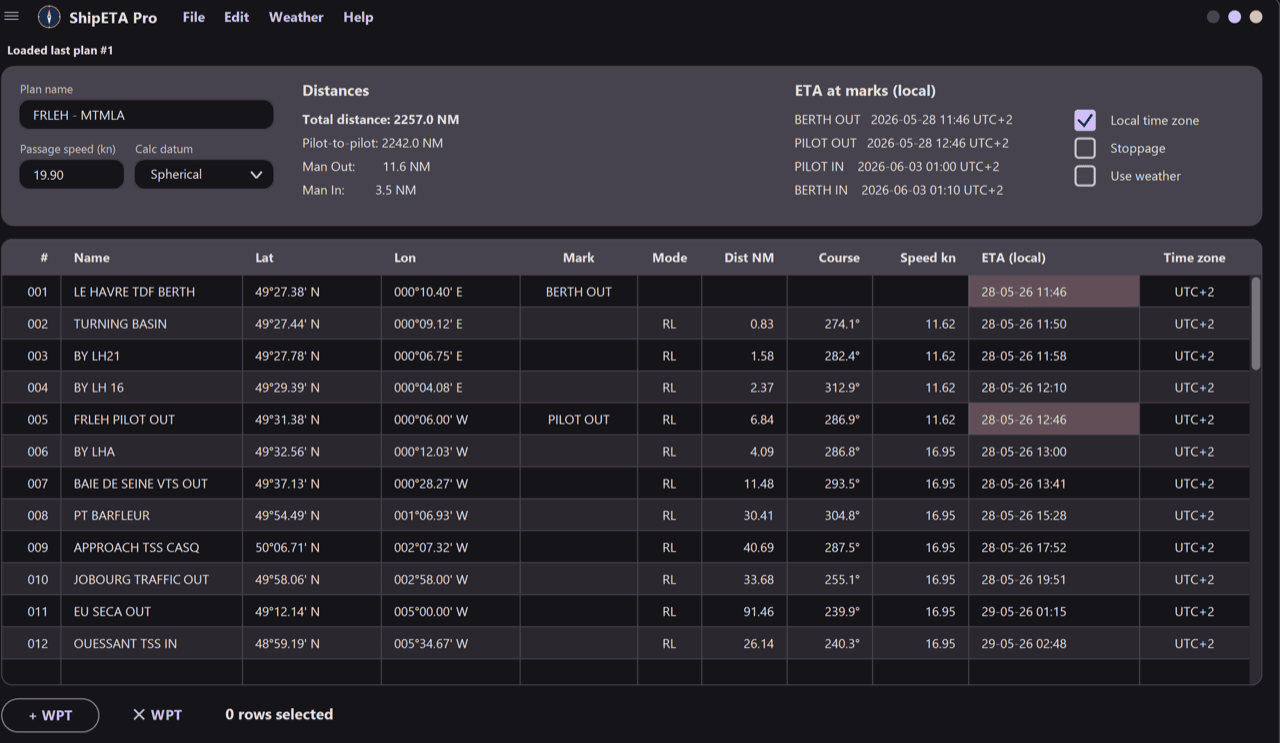Enable the Use weather checkbox

[1085, 176]
